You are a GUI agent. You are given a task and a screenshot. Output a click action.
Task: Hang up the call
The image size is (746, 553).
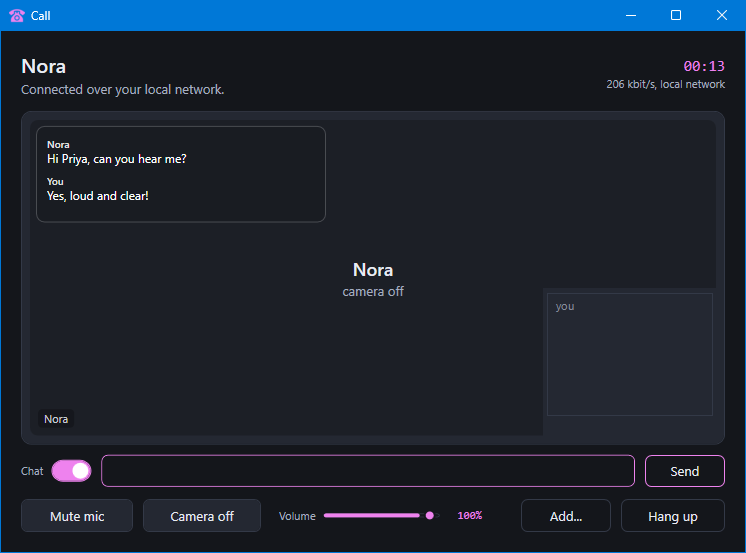[673, 515]
